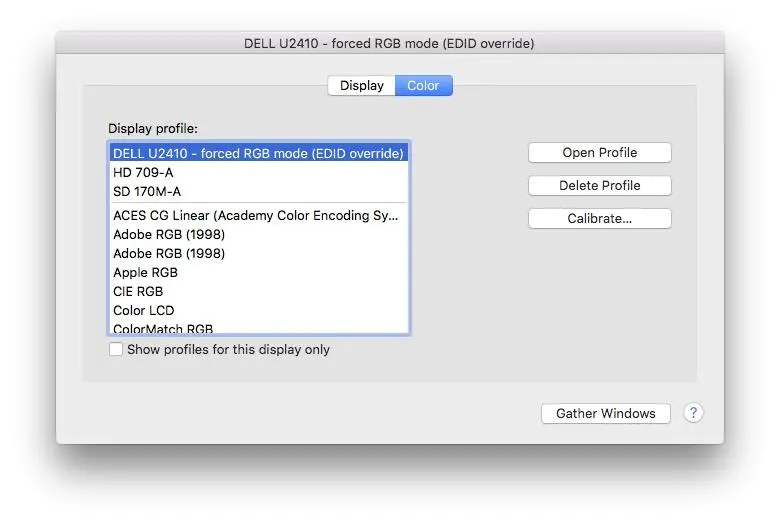
Task: Enable Show profiles for this display only
Action: click(116, 349)
